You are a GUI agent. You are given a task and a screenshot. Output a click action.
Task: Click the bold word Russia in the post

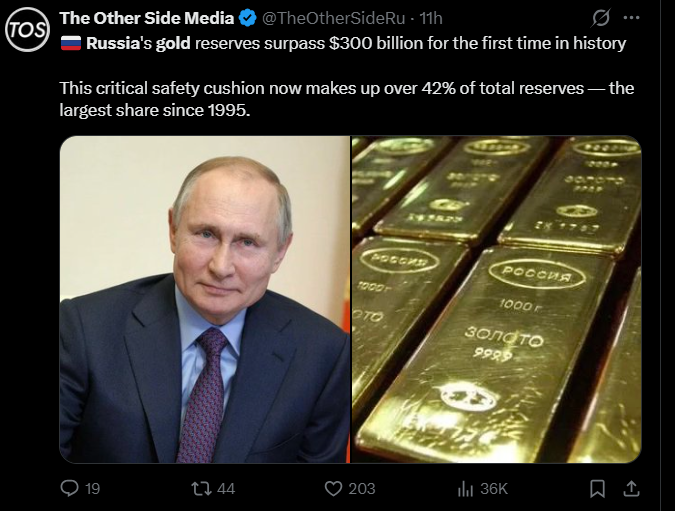point(114,43)
